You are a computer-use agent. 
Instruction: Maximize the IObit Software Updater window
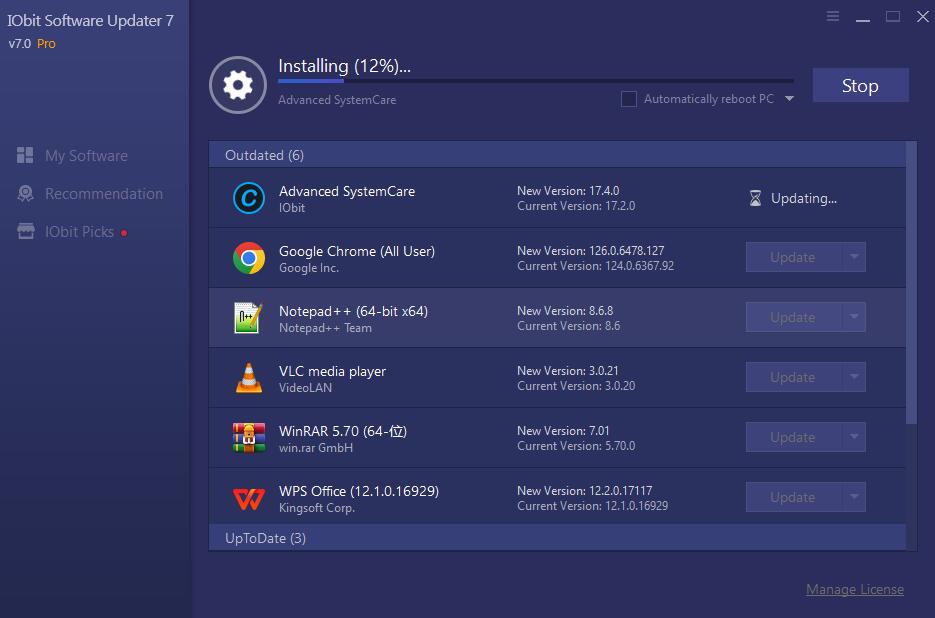click(x=893, y=16)
